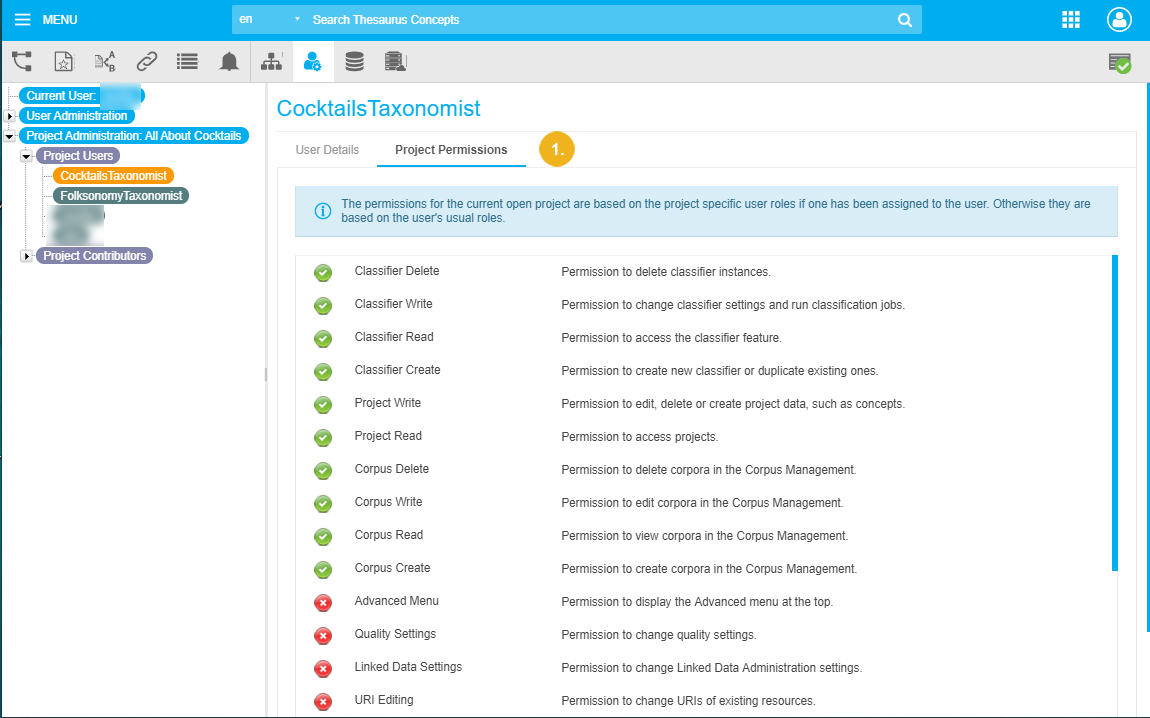The height and width of the screenshot is (718, 1150).
Task: Click the permissions list blue scrollbar
Action: click(x=1115, y=412)
